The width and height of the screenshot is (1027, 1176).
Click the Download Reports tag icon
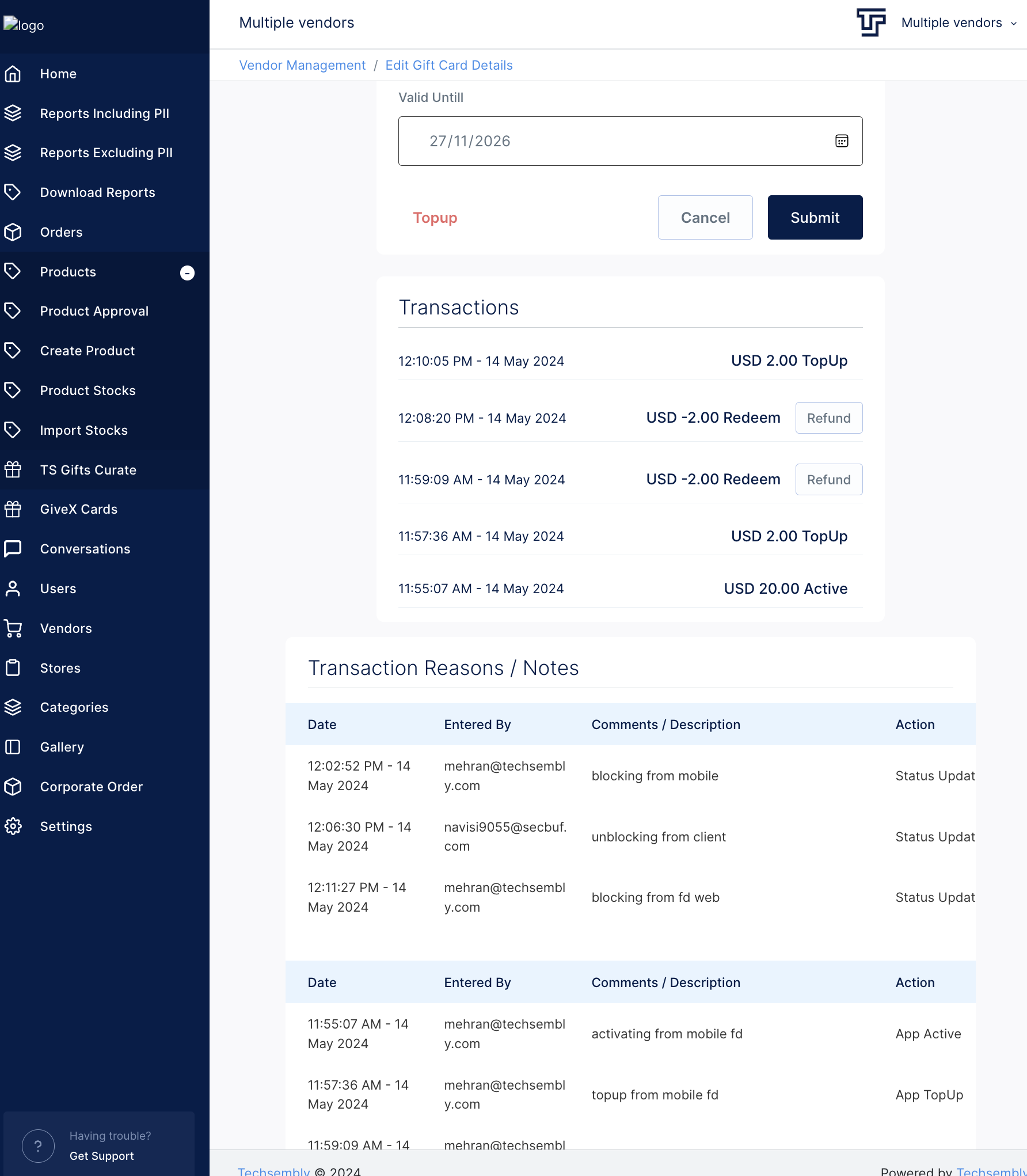pos(13,192)
